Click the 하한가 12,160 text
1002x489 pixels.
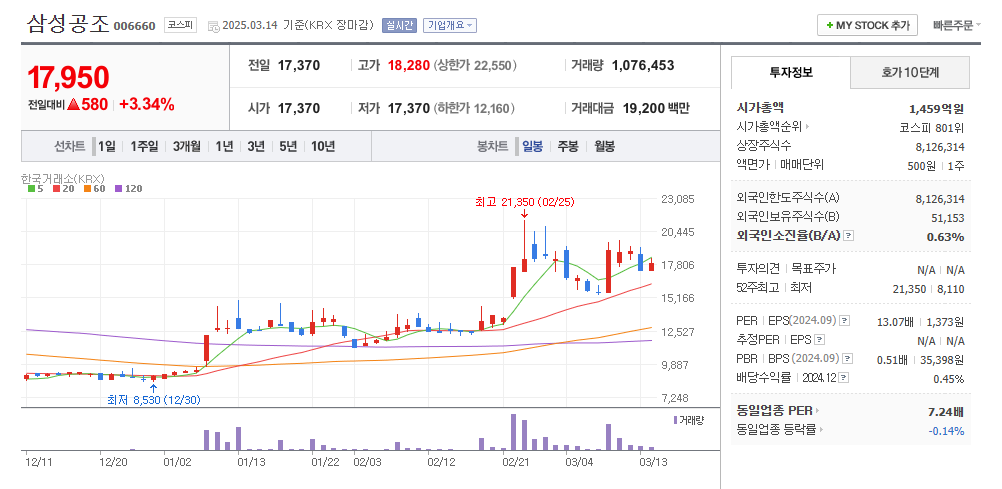point(474,109)
